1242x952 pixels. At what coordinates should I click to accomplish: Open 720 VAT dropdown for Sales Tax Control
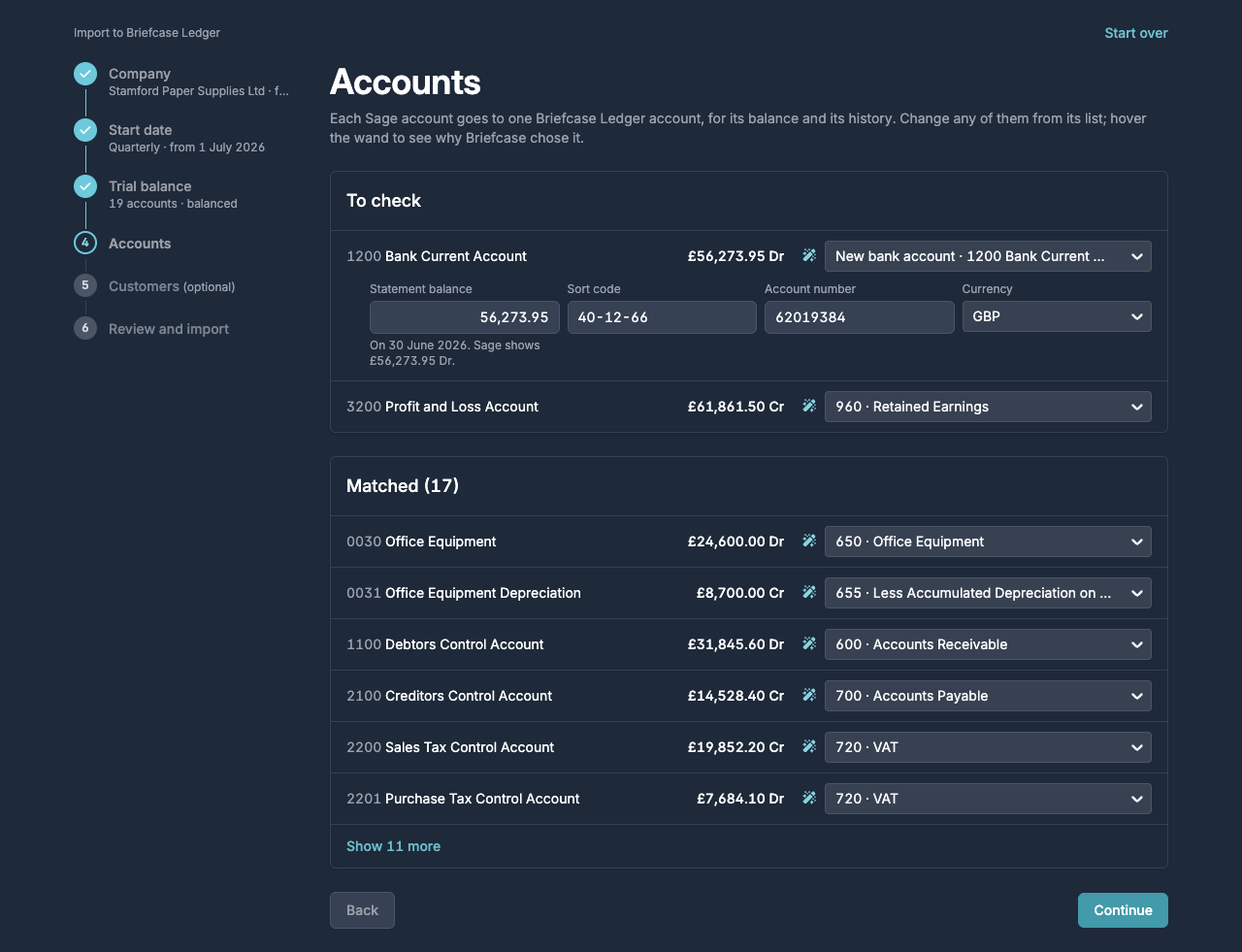(988, 747)
